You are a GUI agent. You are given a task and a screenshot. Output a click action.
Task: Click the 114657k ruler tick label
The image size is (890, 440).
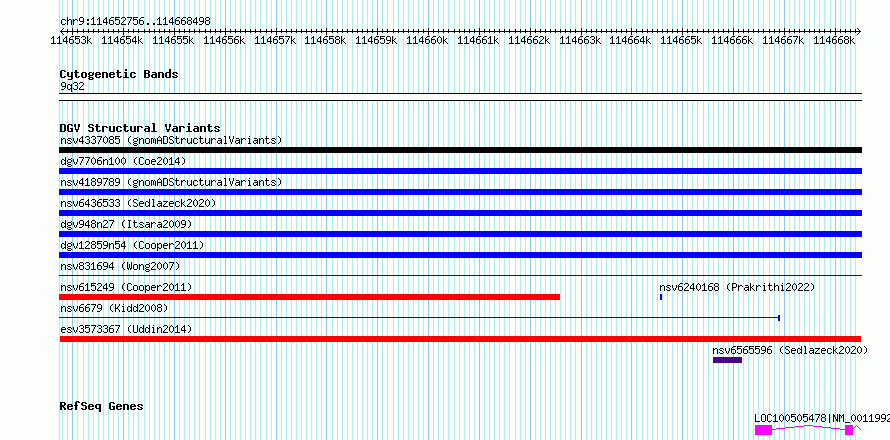(274, 40)
